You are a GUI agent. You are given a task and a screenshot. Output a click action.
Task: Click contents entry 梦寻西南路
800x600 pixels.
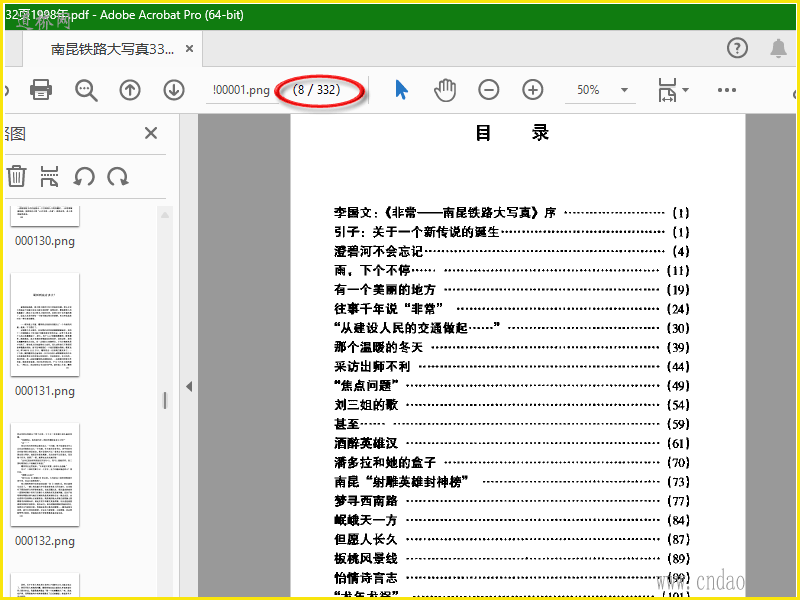pos(366,501)
